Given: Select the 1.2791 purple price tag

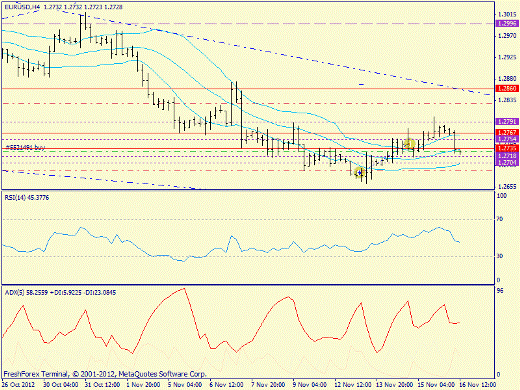Looking at the screenshot, I should coord(507,122).
